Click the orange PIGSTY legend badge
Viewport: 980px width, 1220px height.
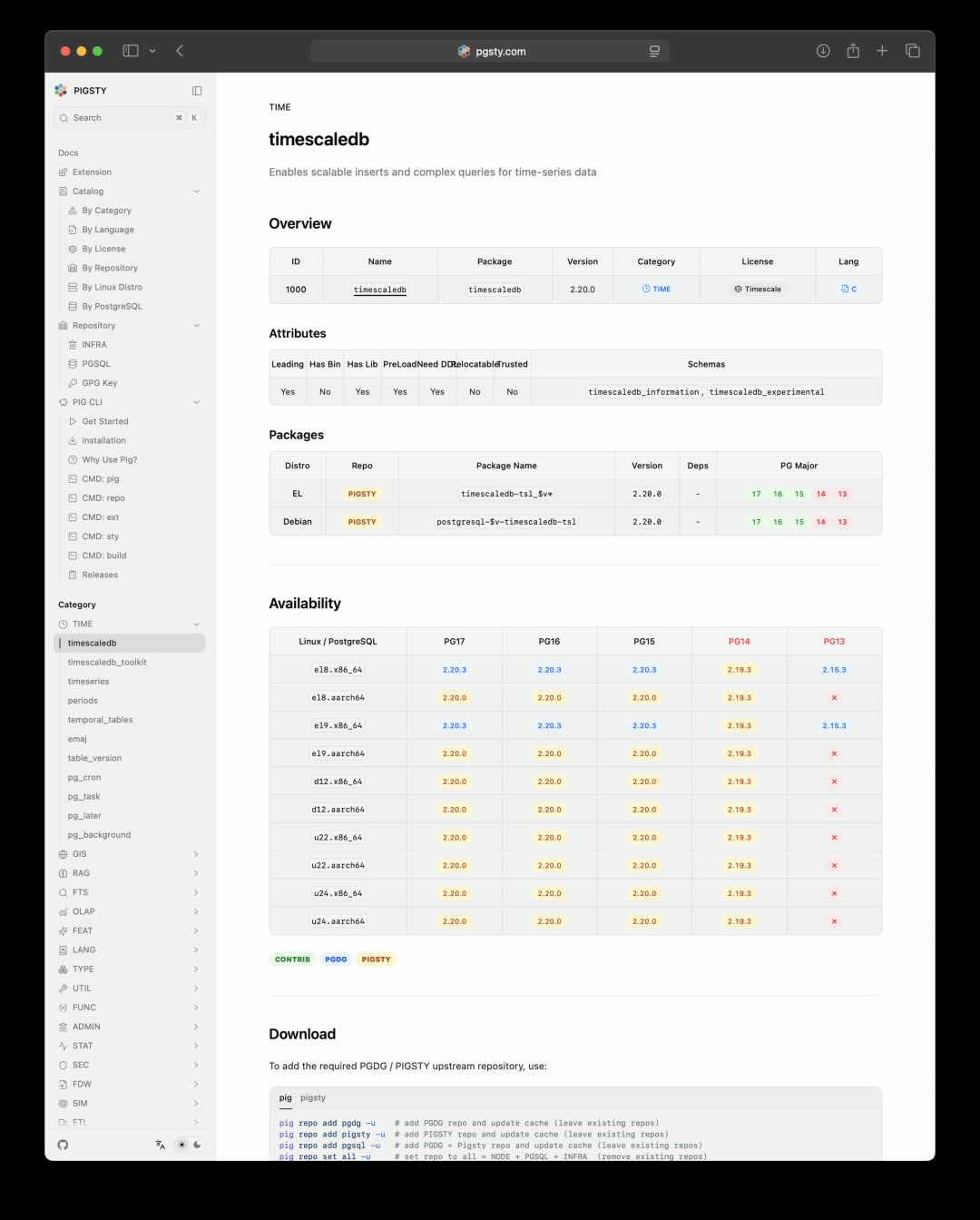(x=376, y=959)
